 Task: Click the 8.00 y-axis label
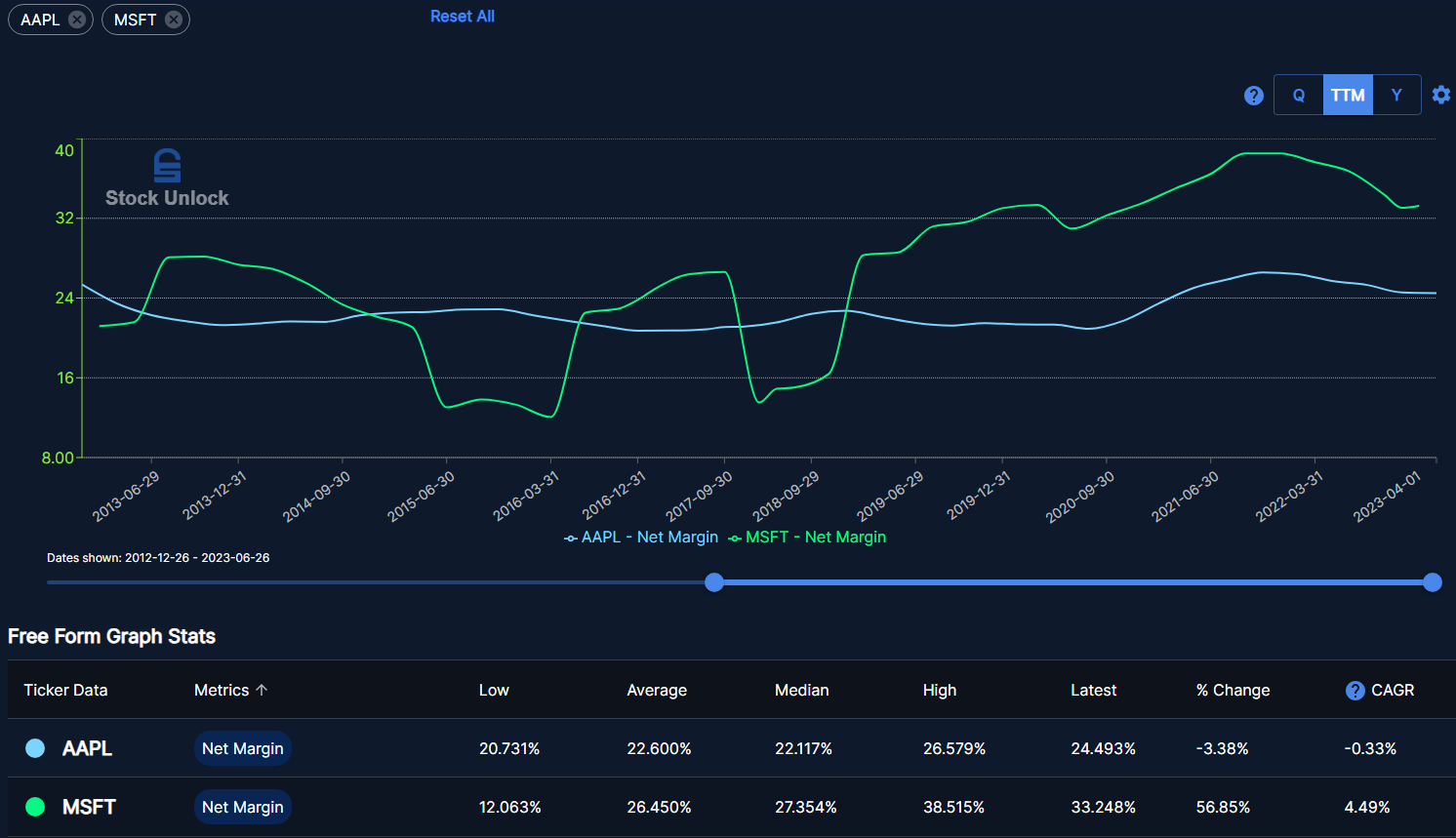(58, 458)
